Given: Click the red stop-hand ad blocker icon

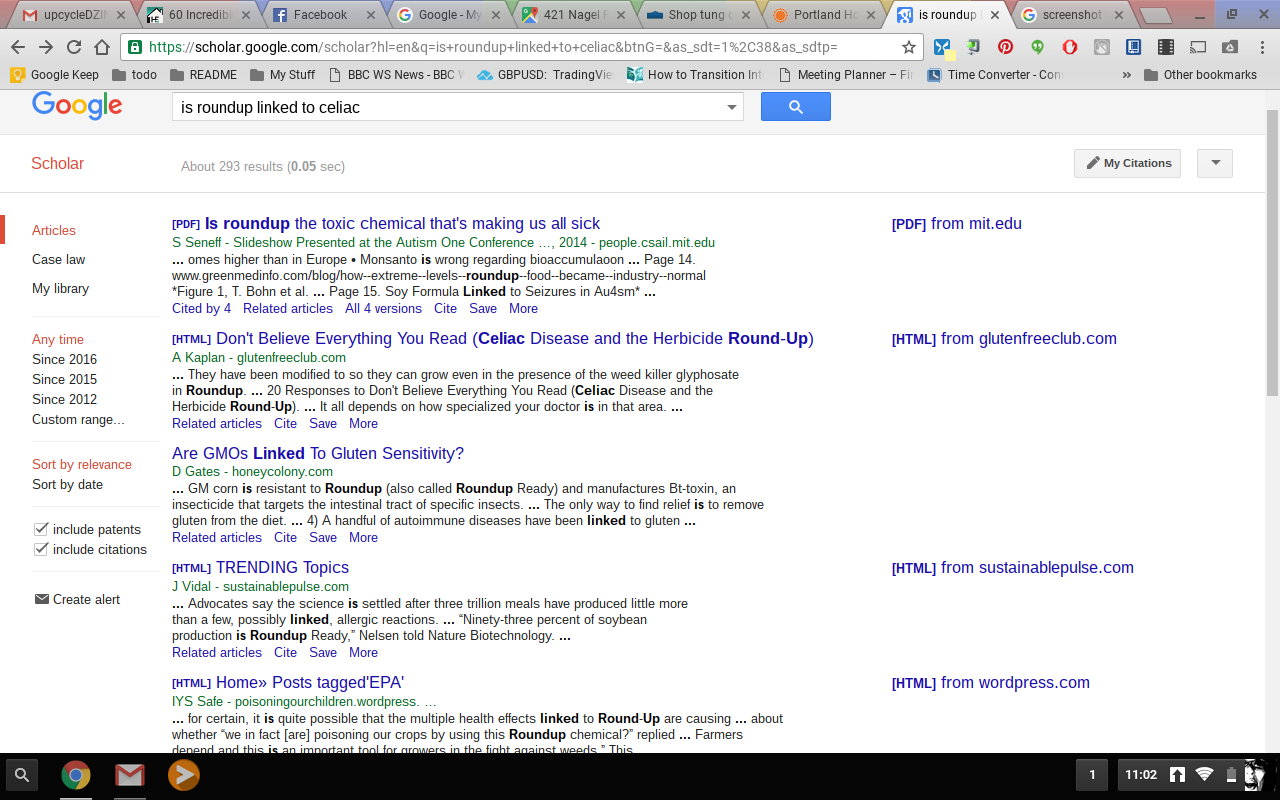Looking at the screenshot, I should 1069,47.
